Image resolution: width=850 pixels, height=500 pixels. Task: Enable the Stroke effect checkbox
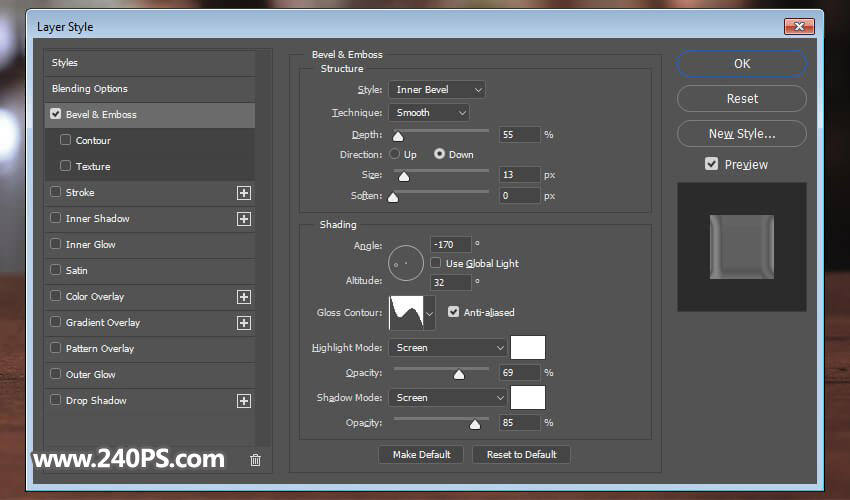click(55, 192)
